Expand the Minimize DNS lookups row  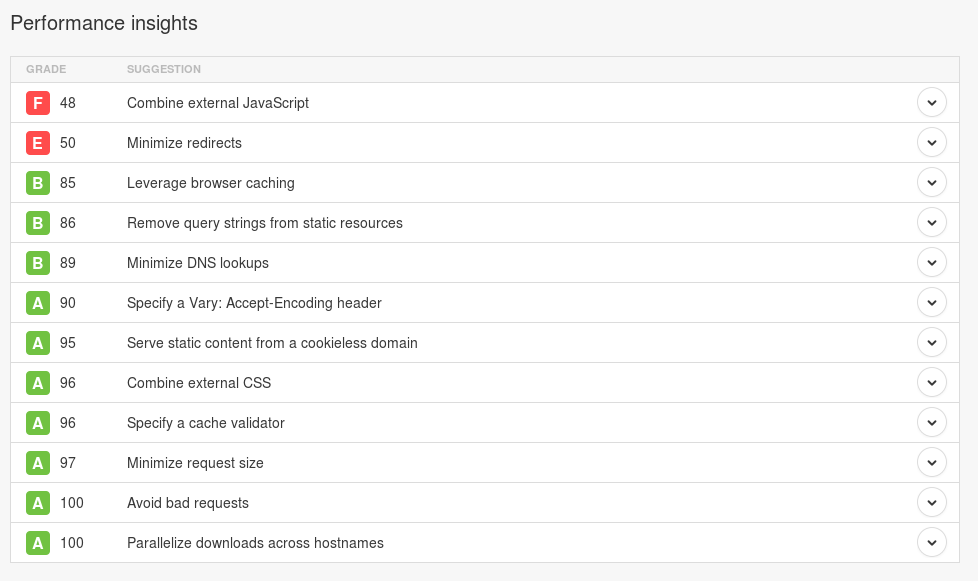click(931, 263)
